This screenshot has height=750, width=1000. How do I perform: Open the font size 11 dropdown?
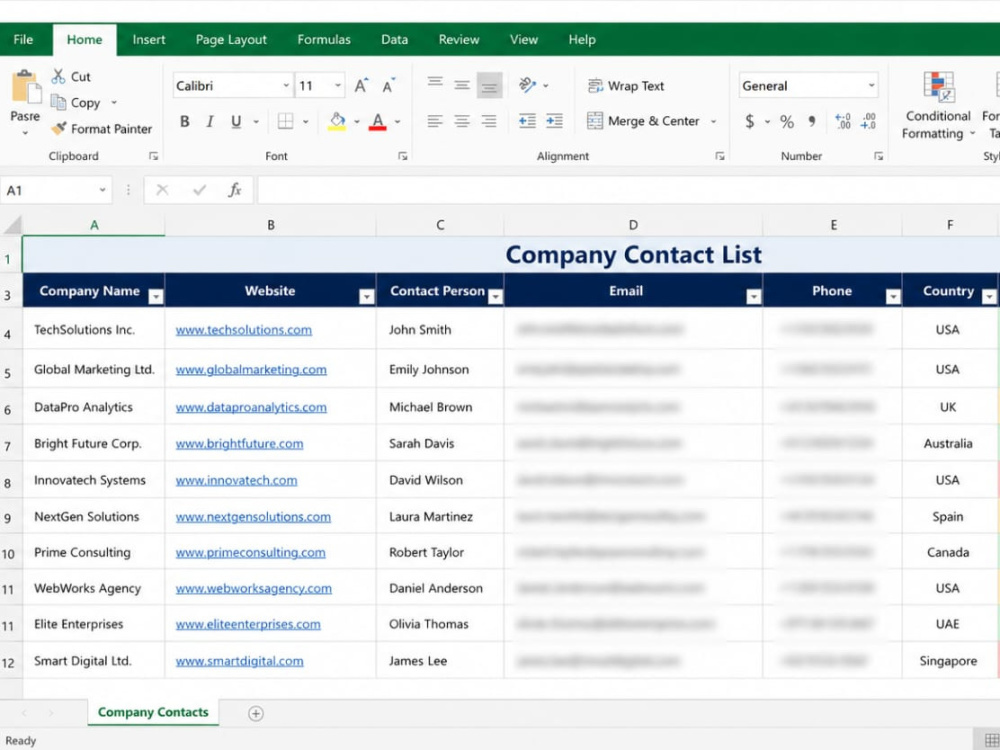(x=337, y=85)
